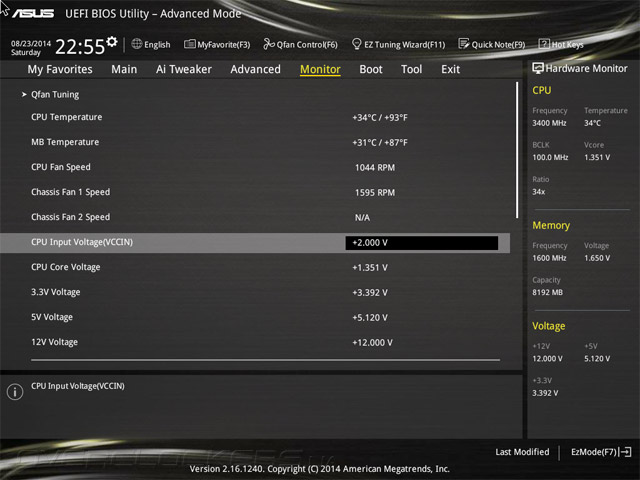Open Quick Note(F9)
This screenshot has height=480, width=640.
point(492,44)
